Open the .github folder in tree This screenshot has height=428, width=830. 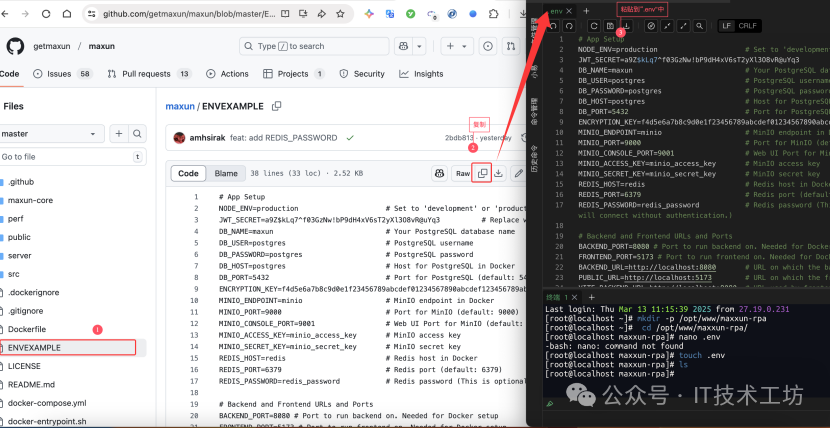click(21, 181)
